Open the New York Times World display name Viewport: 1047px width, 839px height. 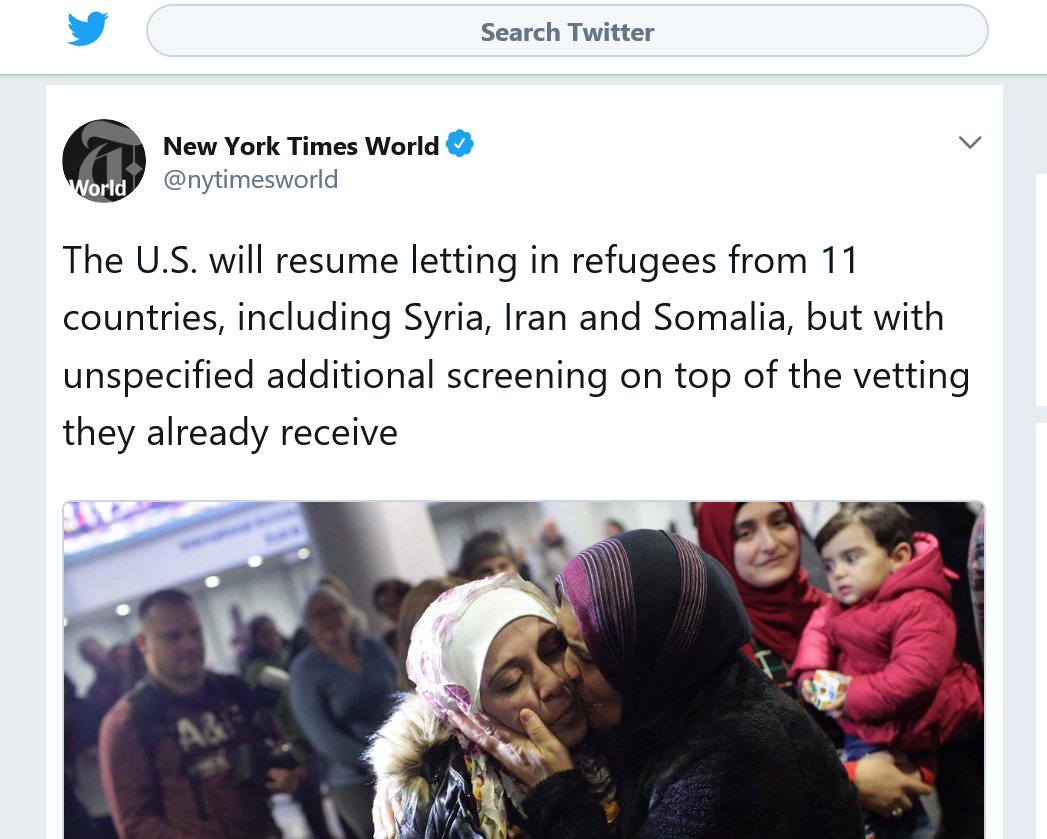pyautogui.click(x=301, y=146)
